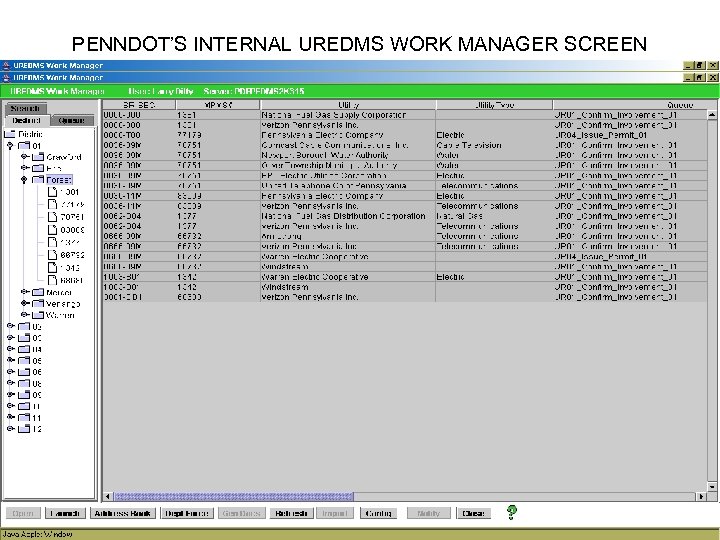720x540 pixels.
Task: Click the Mercer county folder icon
Action: (38, 292)
